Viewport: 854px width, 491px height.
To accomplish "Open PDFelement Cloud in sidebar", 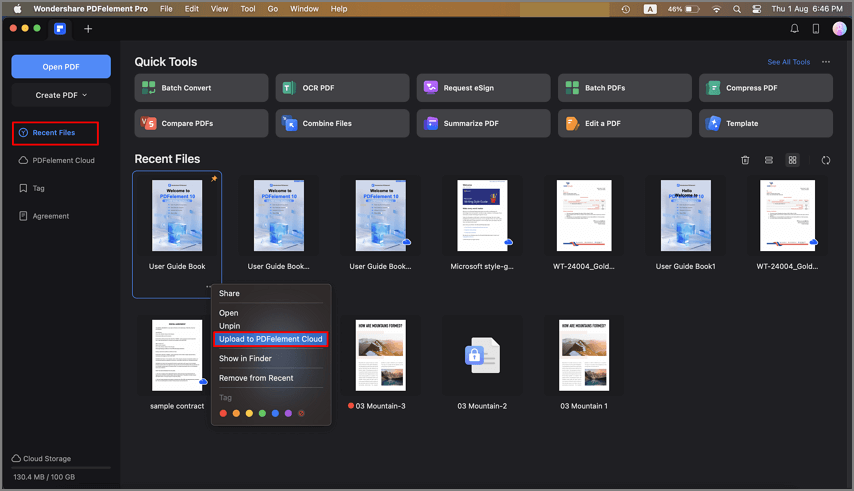I will [x=57, y=161].
